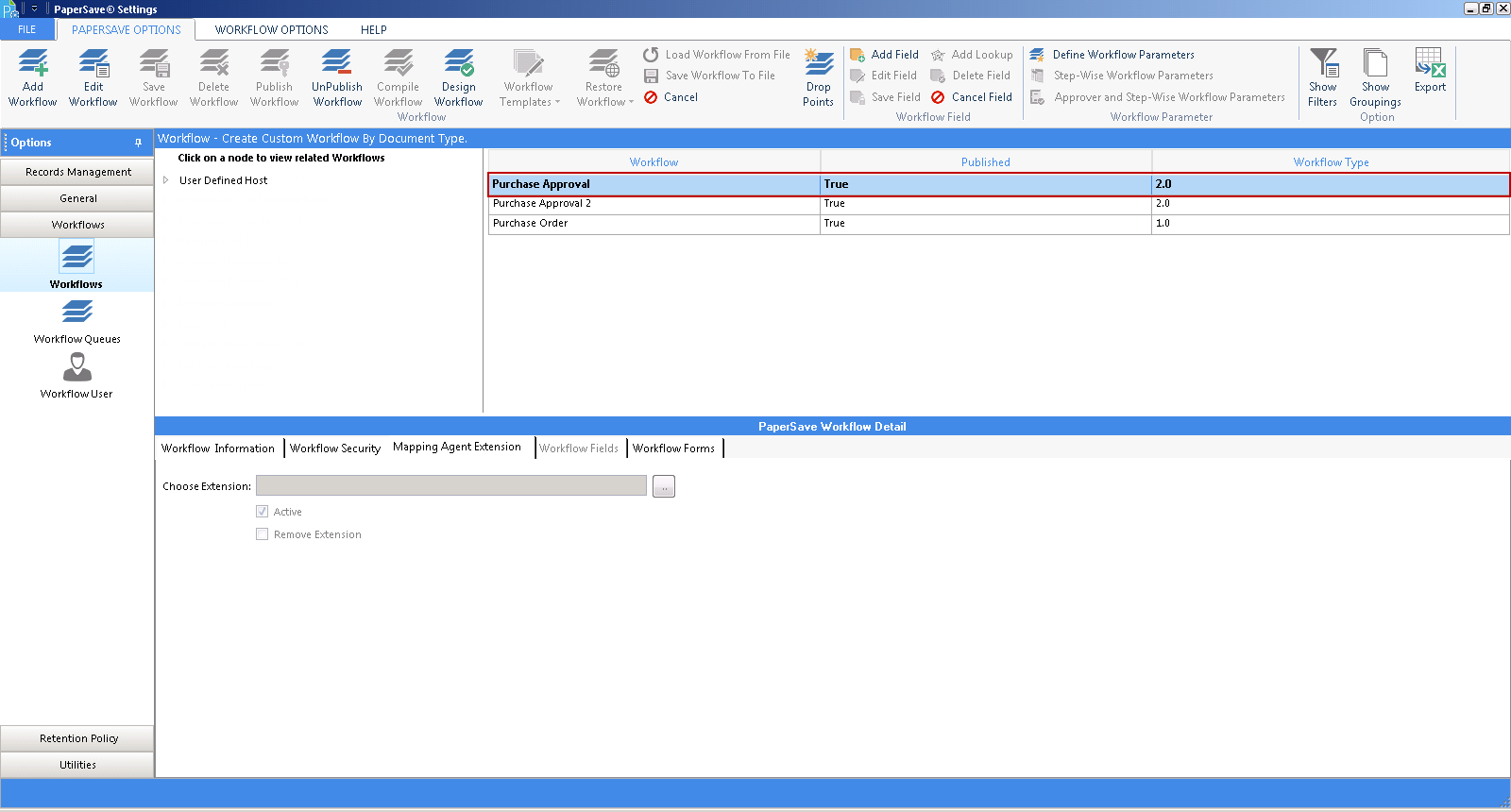Click the Delete Workflow icon
This screenshot has width=1511, height=812.
(x=214, y=77)
